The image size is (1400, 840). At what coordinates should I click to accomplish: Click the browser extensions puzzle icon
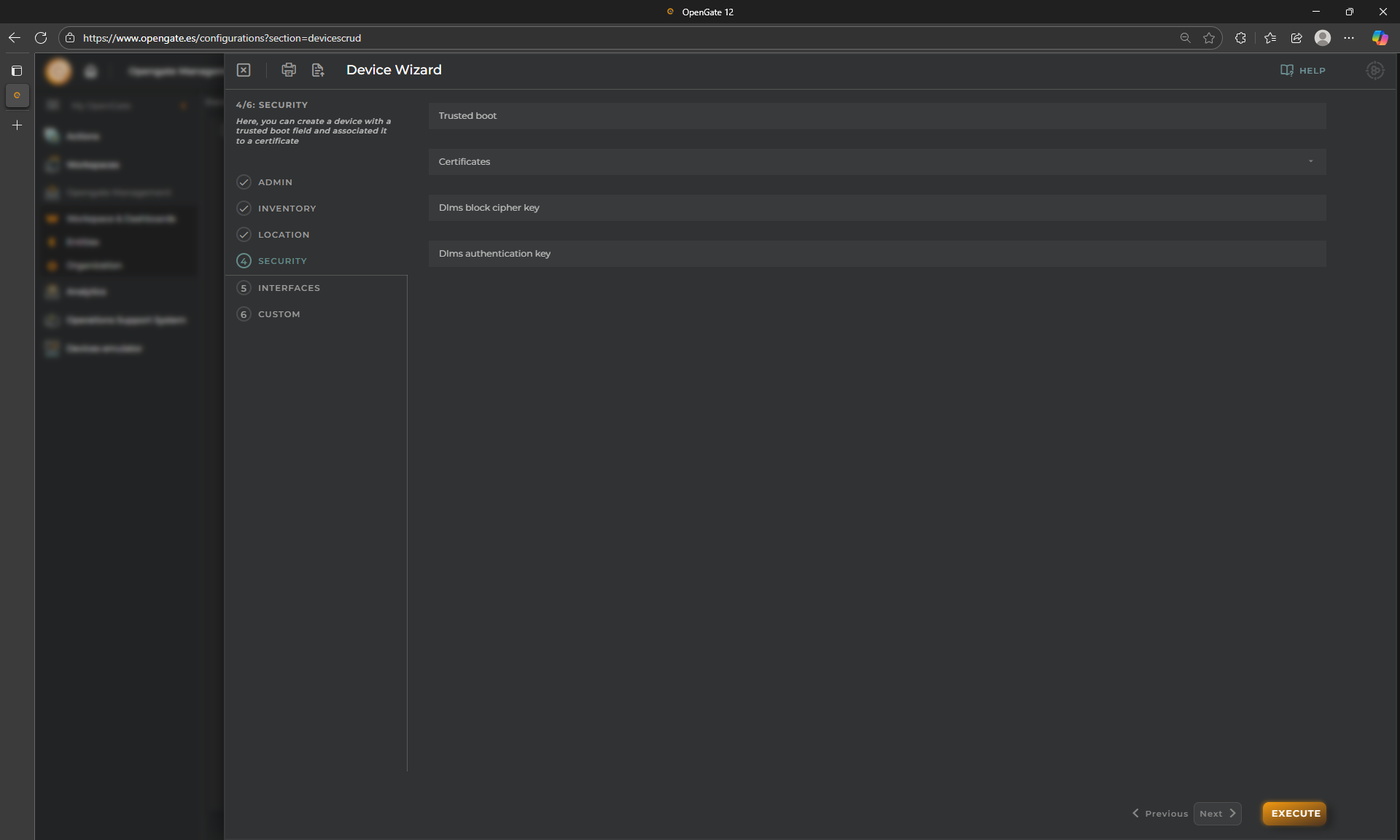1240,38
